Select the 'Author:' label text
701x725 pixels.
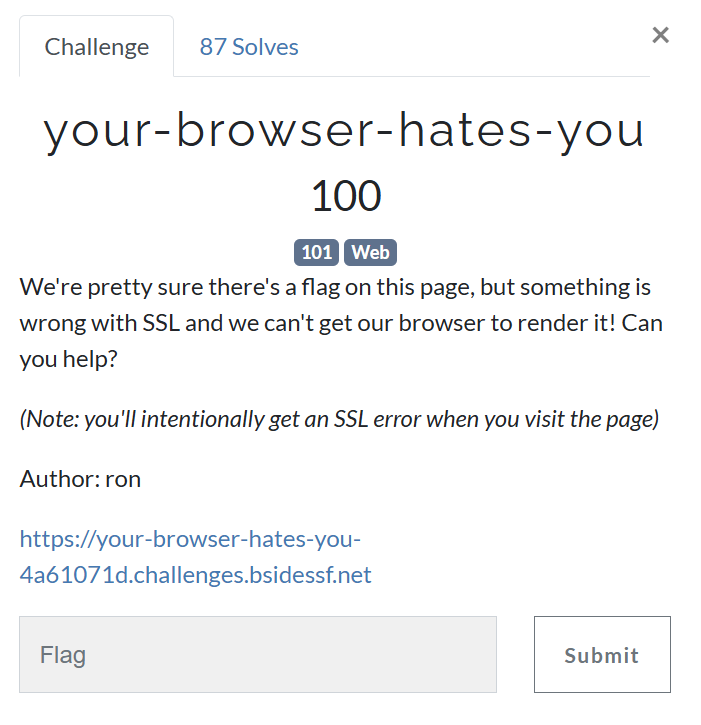click(x=60, y=479)
